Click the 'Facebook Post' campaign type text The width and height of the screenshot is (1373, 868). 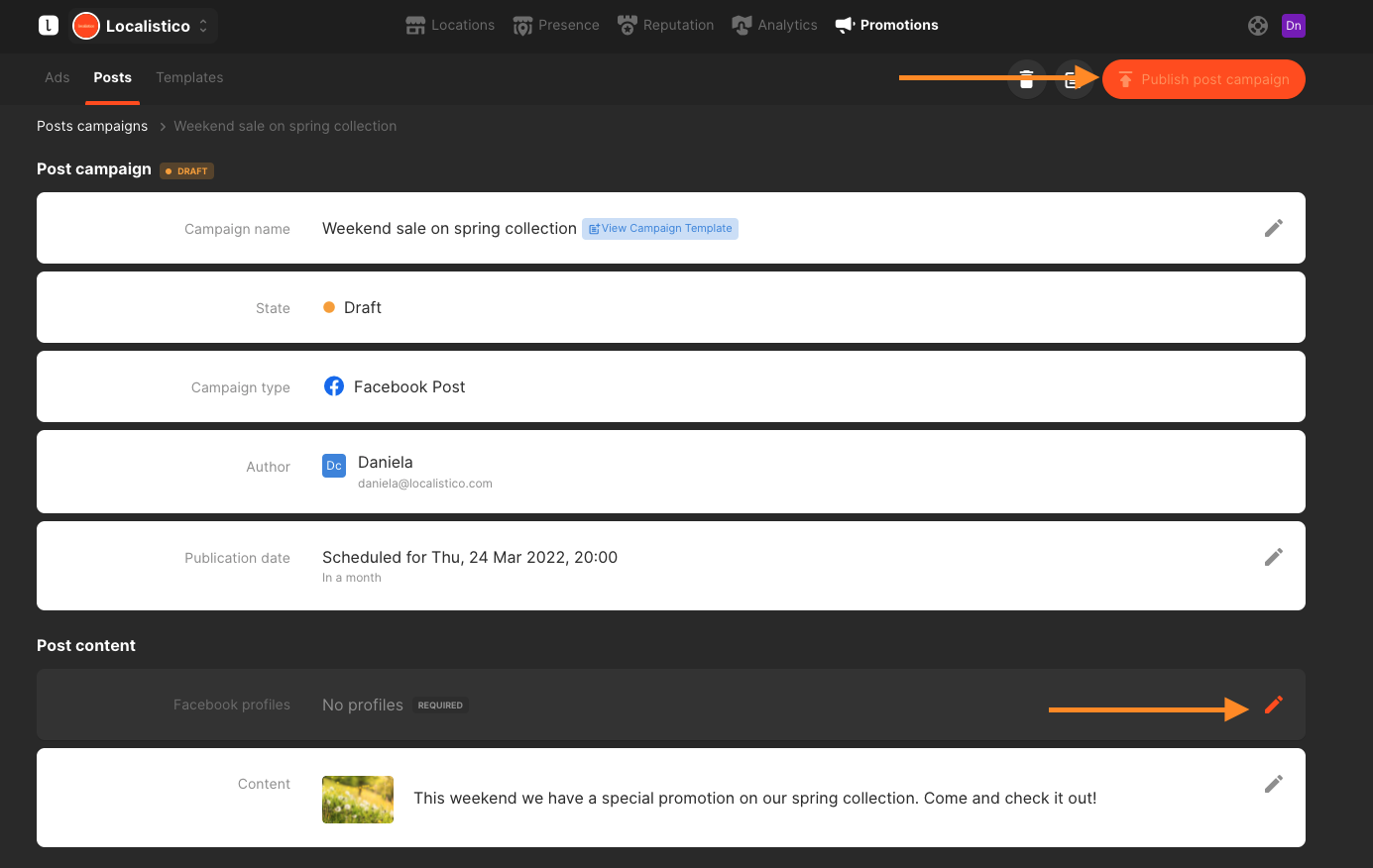coord(409,386)
